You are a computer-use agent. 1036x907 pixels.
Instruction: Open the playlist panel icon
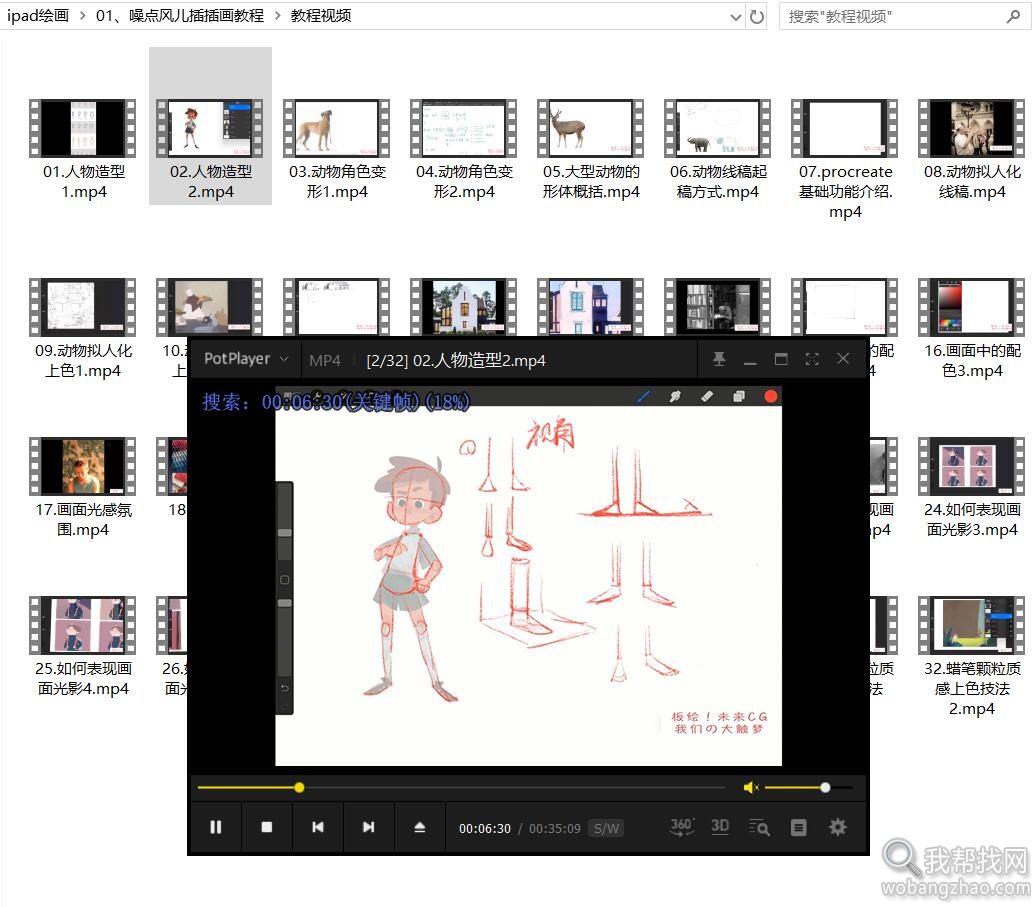pyautogui.click(x=799, y=827)
